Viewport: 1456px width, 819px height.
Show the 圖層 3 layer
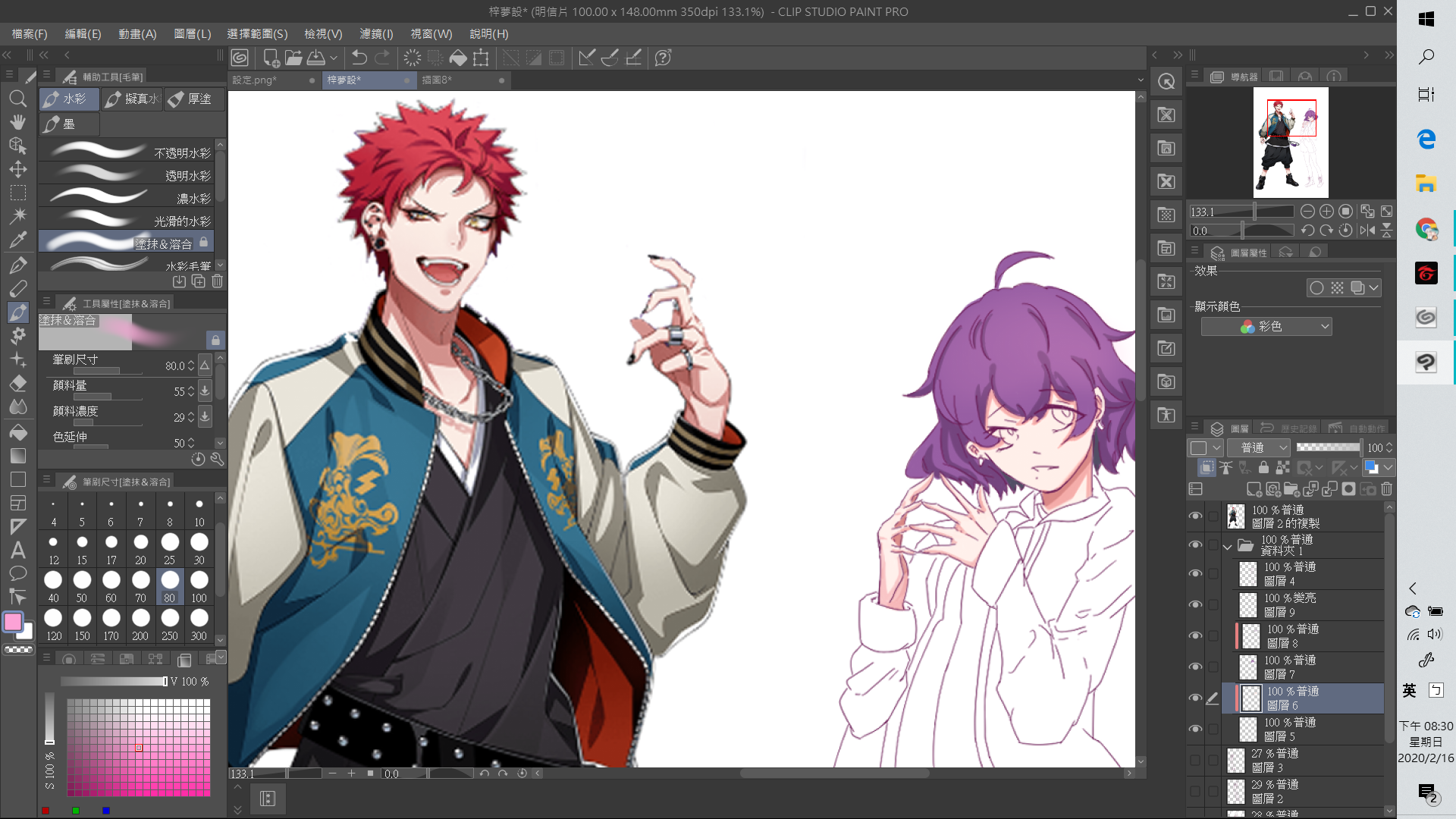1195,760
